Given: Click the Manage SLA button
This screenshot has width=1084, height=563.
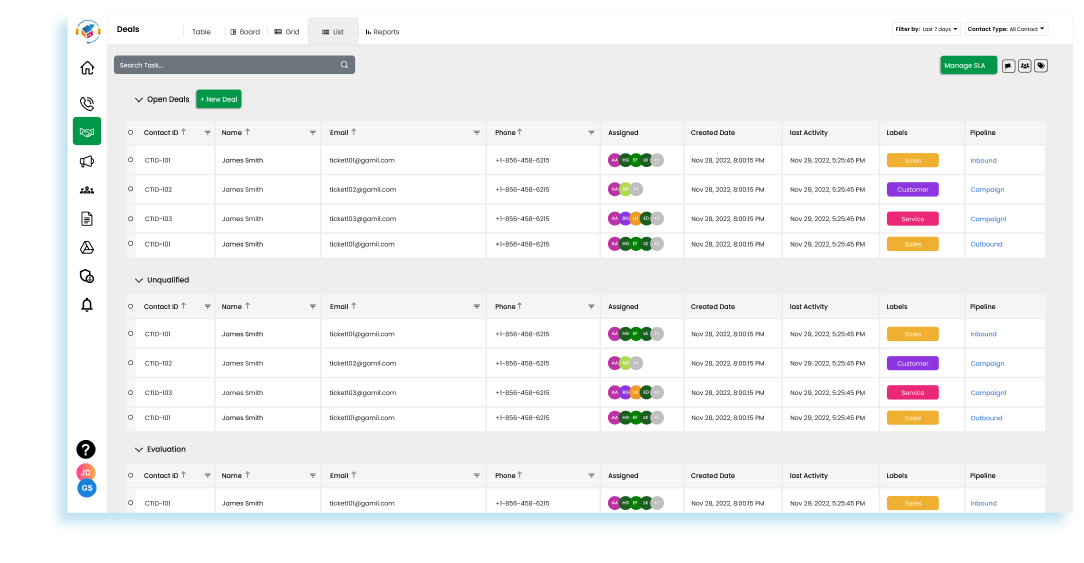Looking at the screenshot, I should (968, 66).
